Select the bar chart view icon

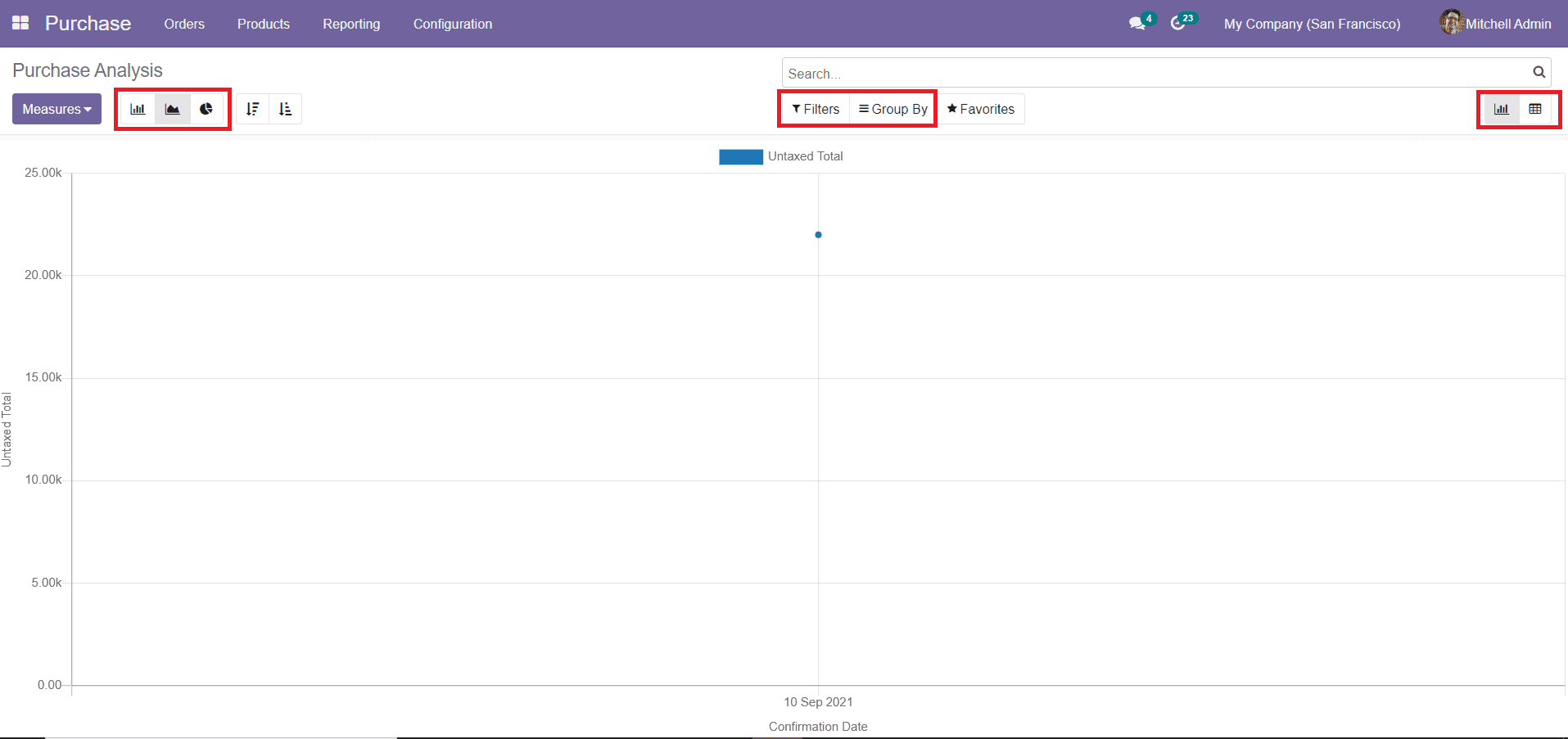point(138,108)
